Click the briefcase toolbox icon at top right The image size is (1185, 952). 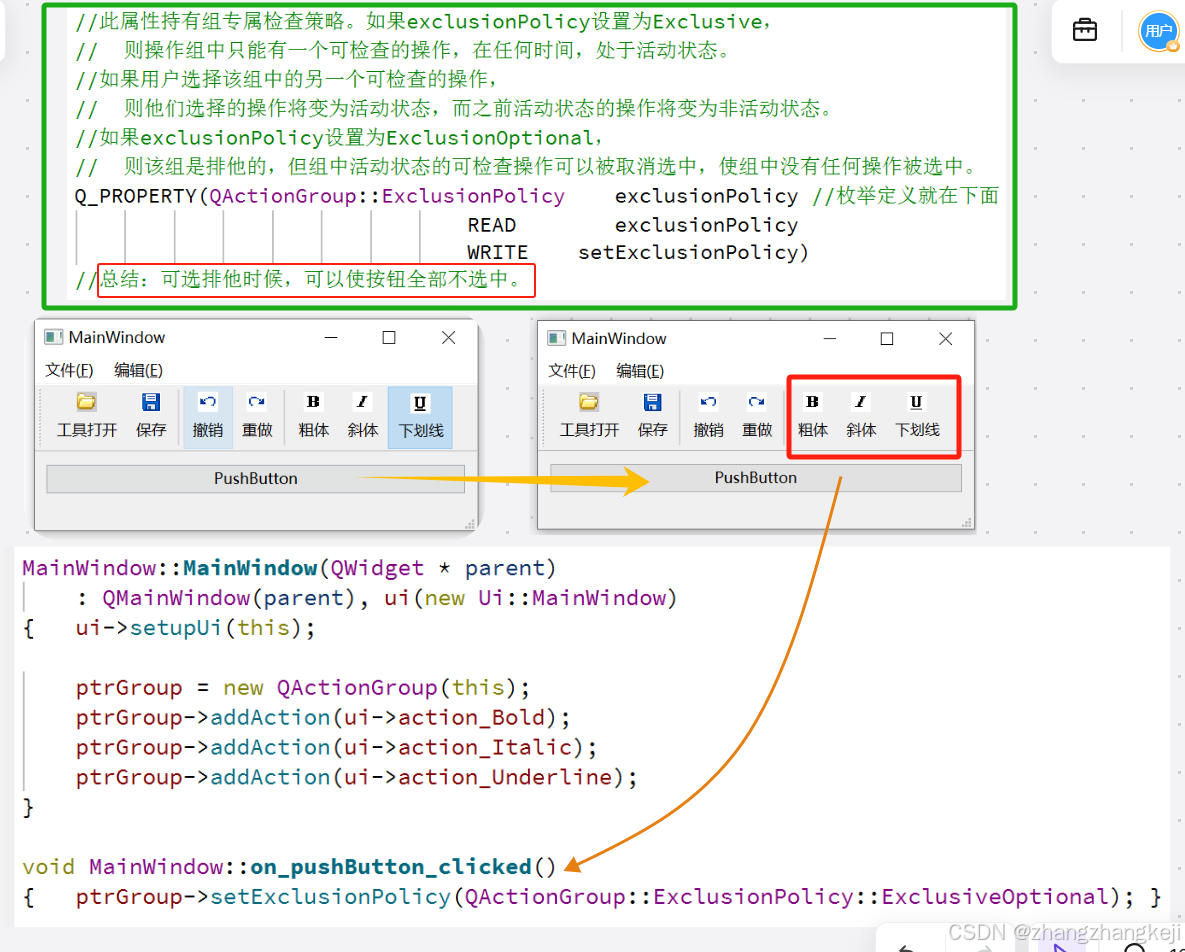point(1084,31)
